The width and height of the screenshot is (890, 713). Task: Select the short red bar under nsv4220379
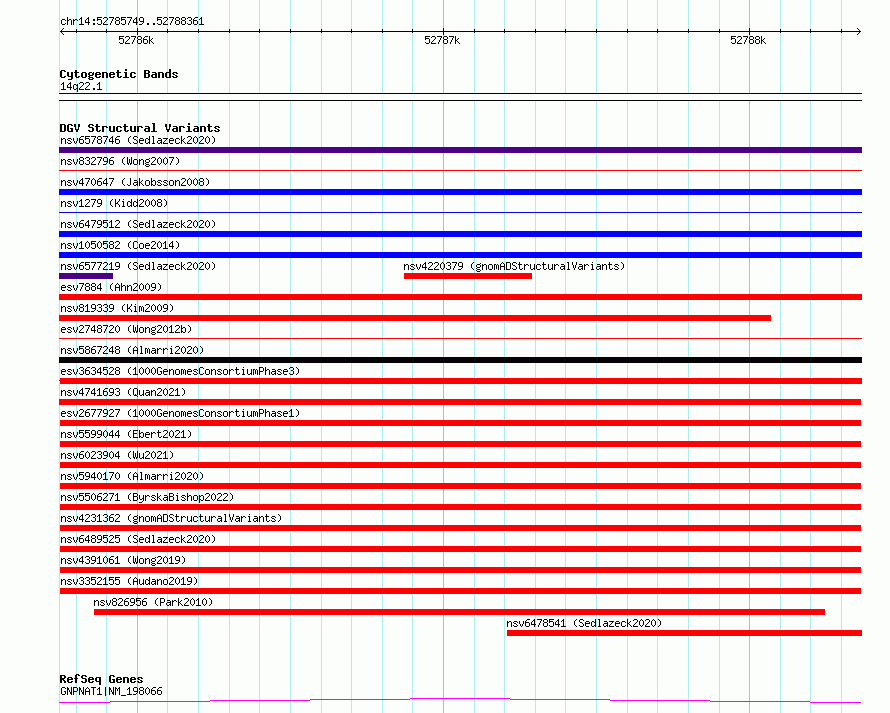[x=468, y=276]
